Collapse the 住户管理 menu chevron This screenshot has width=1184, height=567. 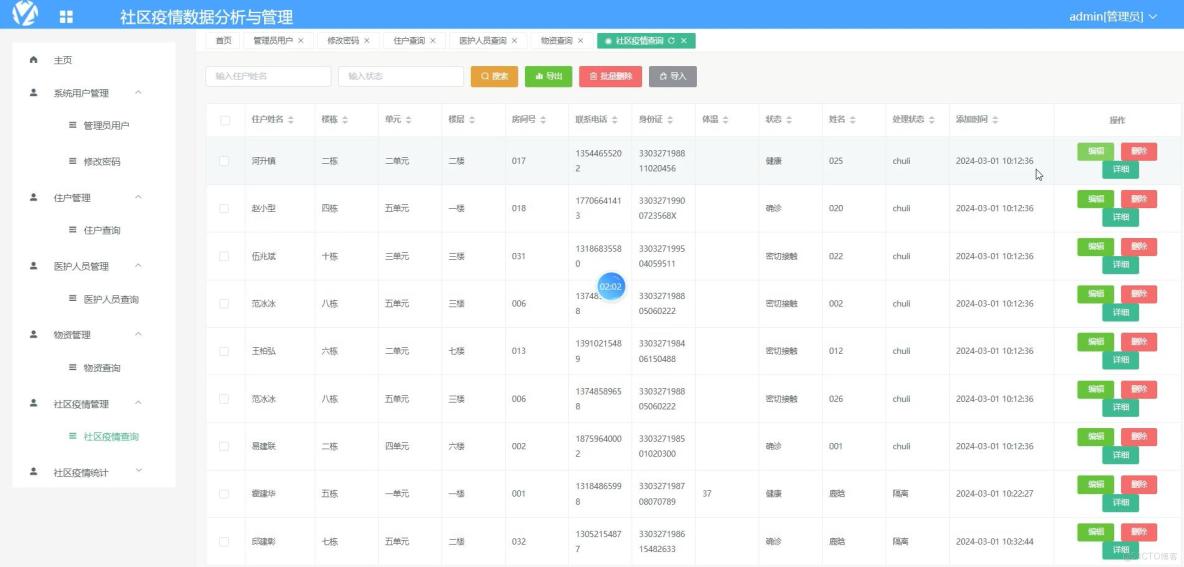point(138,196)
